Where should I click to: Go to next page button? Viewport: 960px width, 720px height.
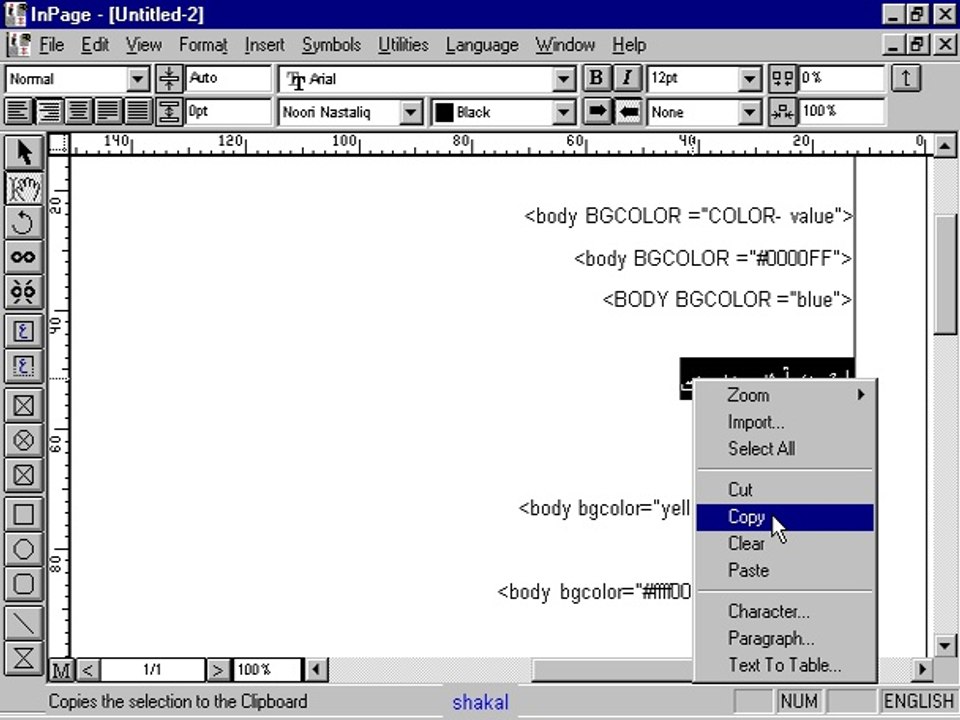[x=217, y=670]
